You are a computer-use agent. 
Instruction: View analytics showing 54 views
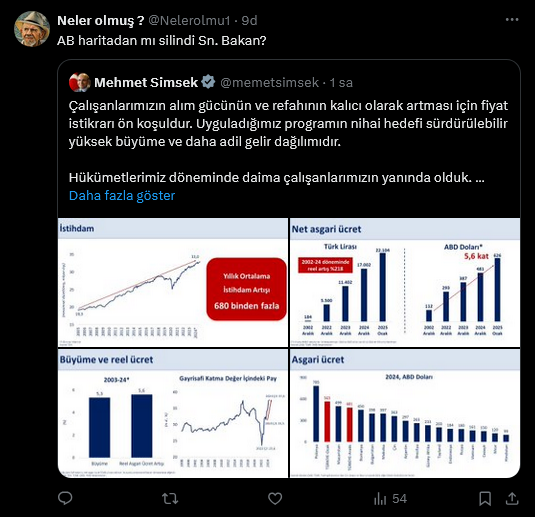coord(390,499)
